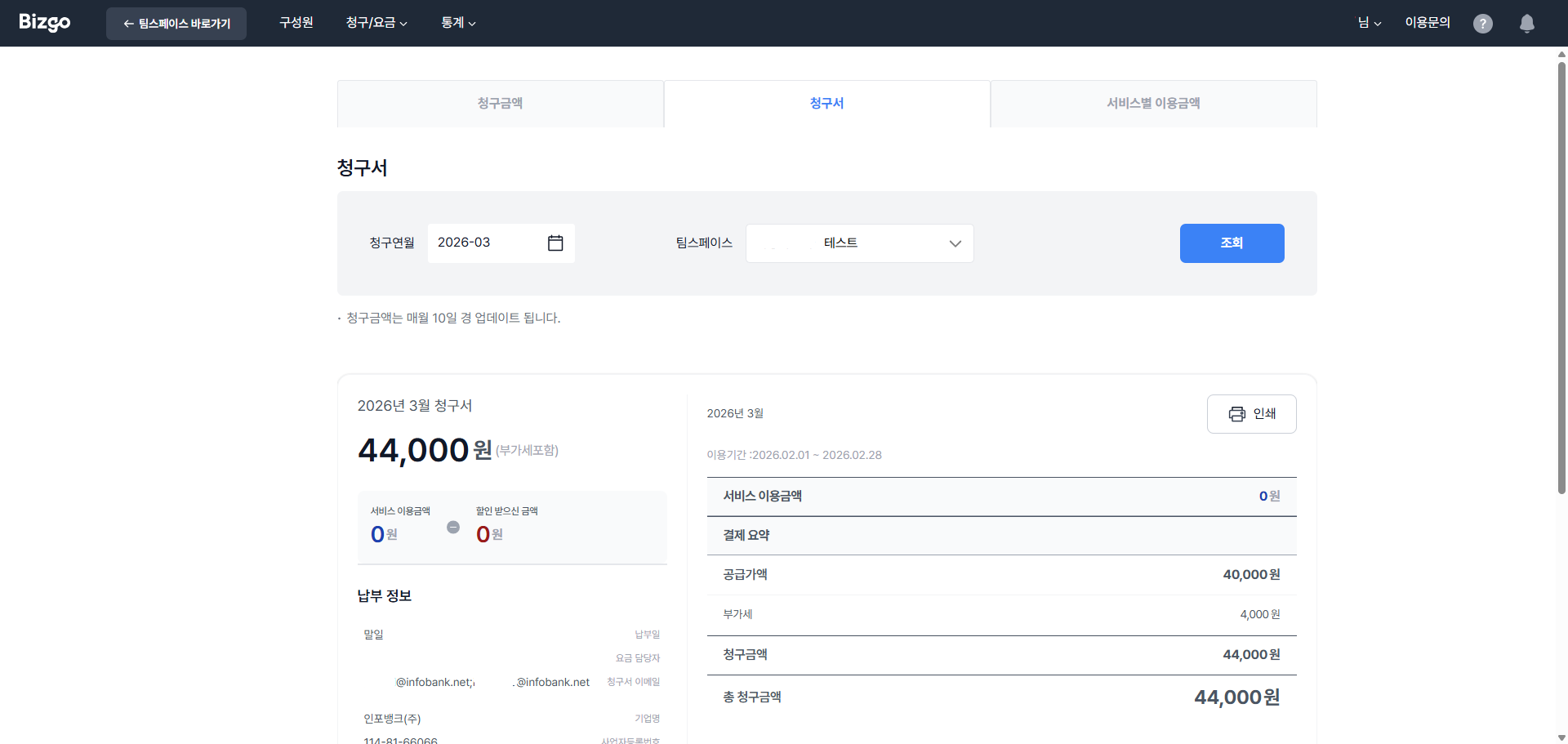Open the 팀스페이스 selector showing 테스트

tap(859, 243)
